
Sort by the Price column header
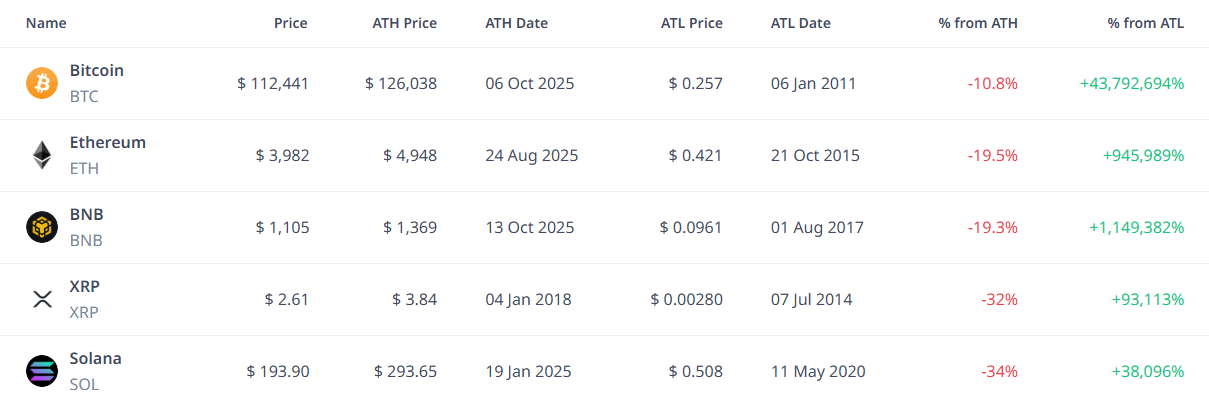291,23
